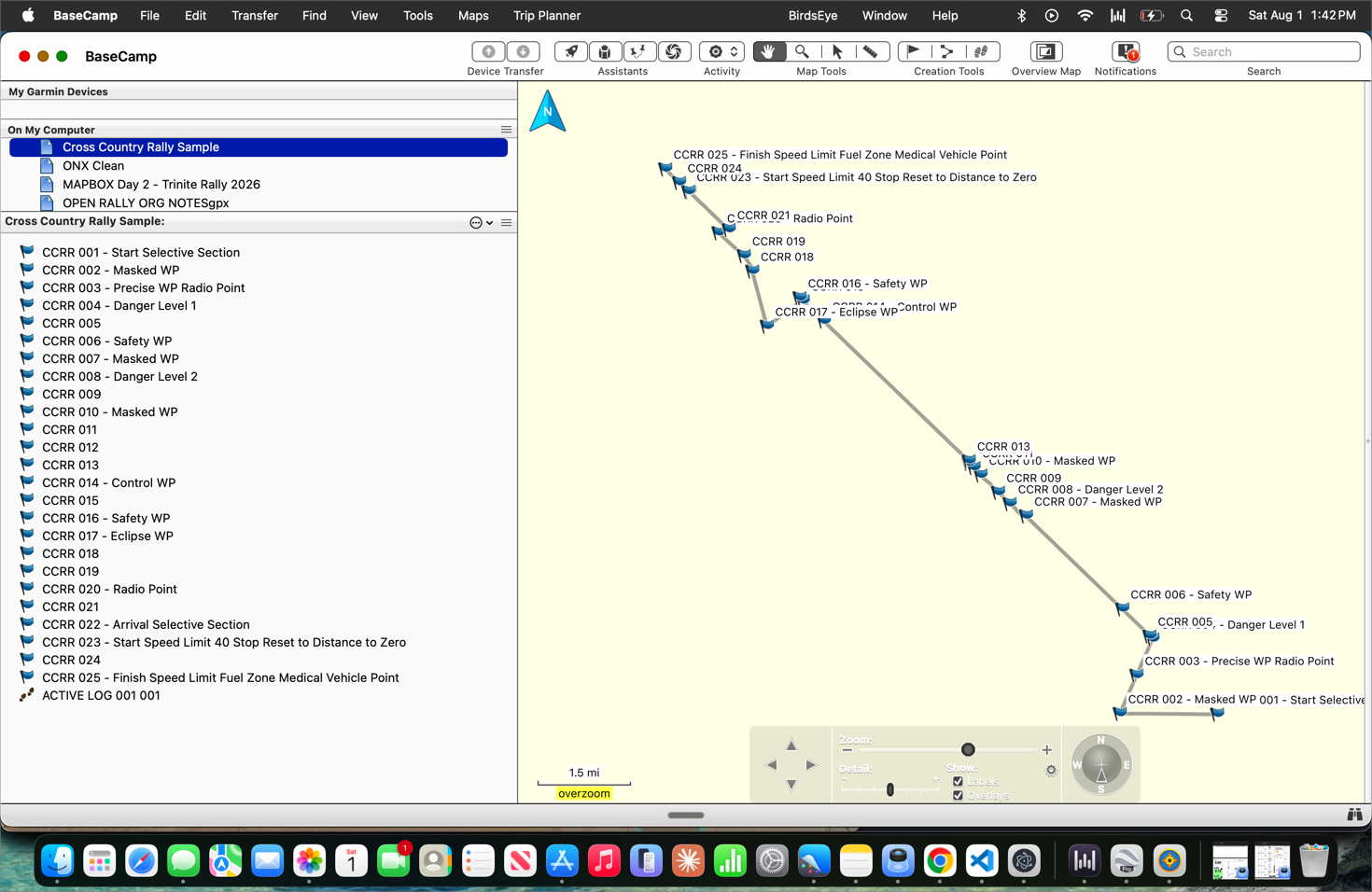1372x892 pixels.
Task: Open the route arrows assistant icon
Action: tap(639, 51)
